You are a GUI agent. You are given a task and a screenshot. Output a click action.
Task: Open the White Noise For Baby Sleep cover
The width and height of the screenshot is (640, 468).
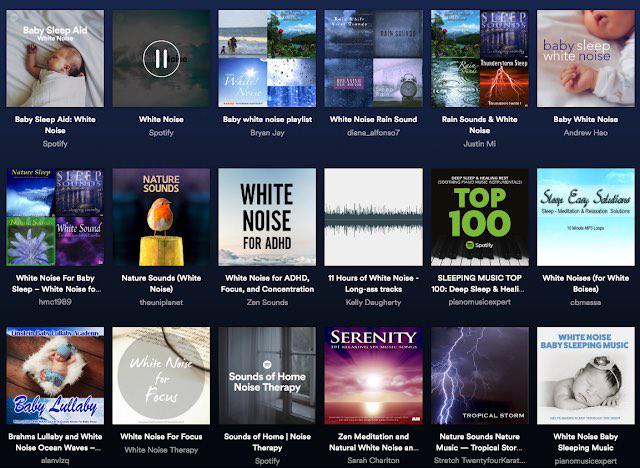(55, 217)
